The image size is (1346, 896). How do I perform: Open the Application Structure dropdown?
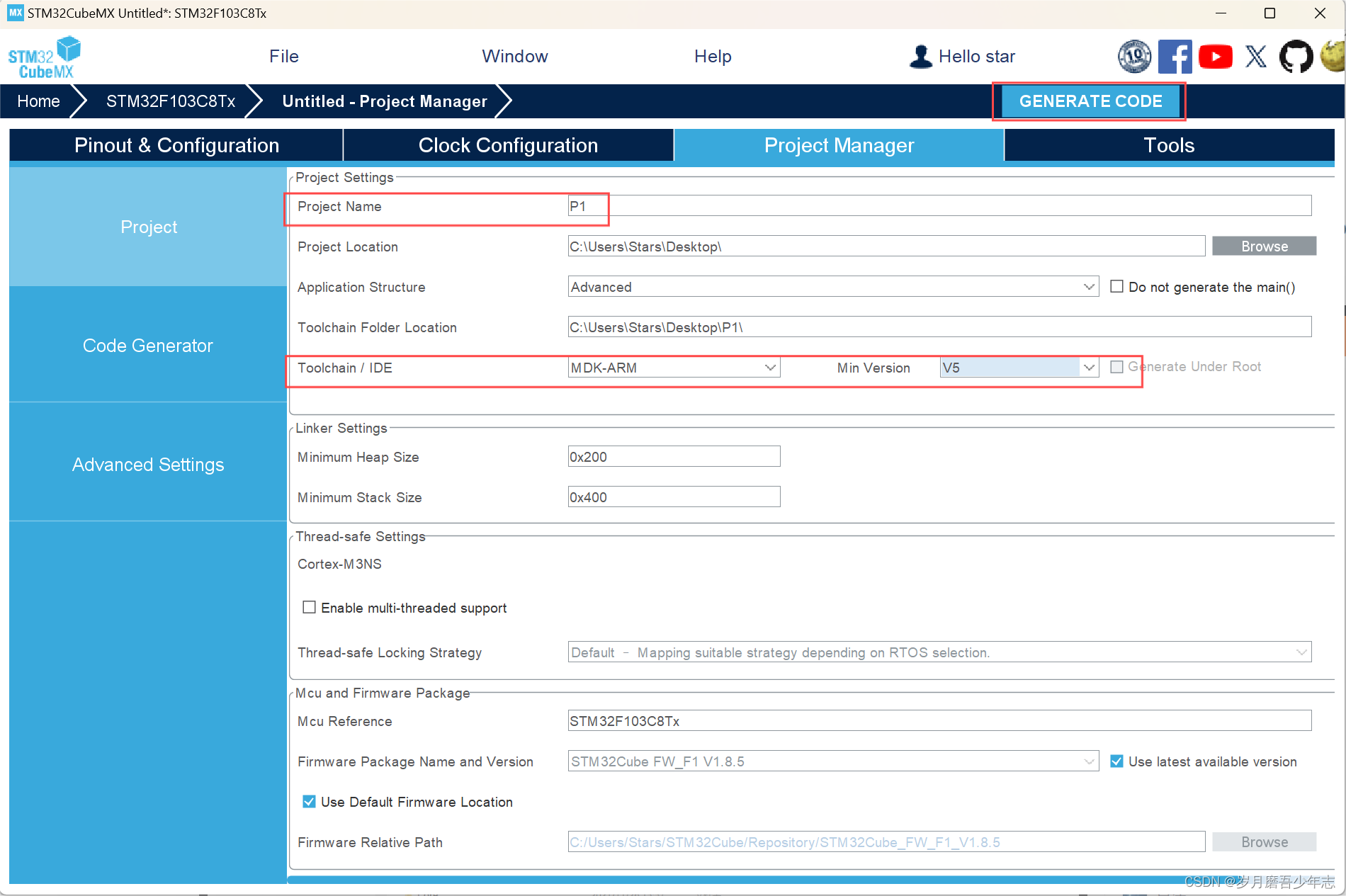point(833,287)
